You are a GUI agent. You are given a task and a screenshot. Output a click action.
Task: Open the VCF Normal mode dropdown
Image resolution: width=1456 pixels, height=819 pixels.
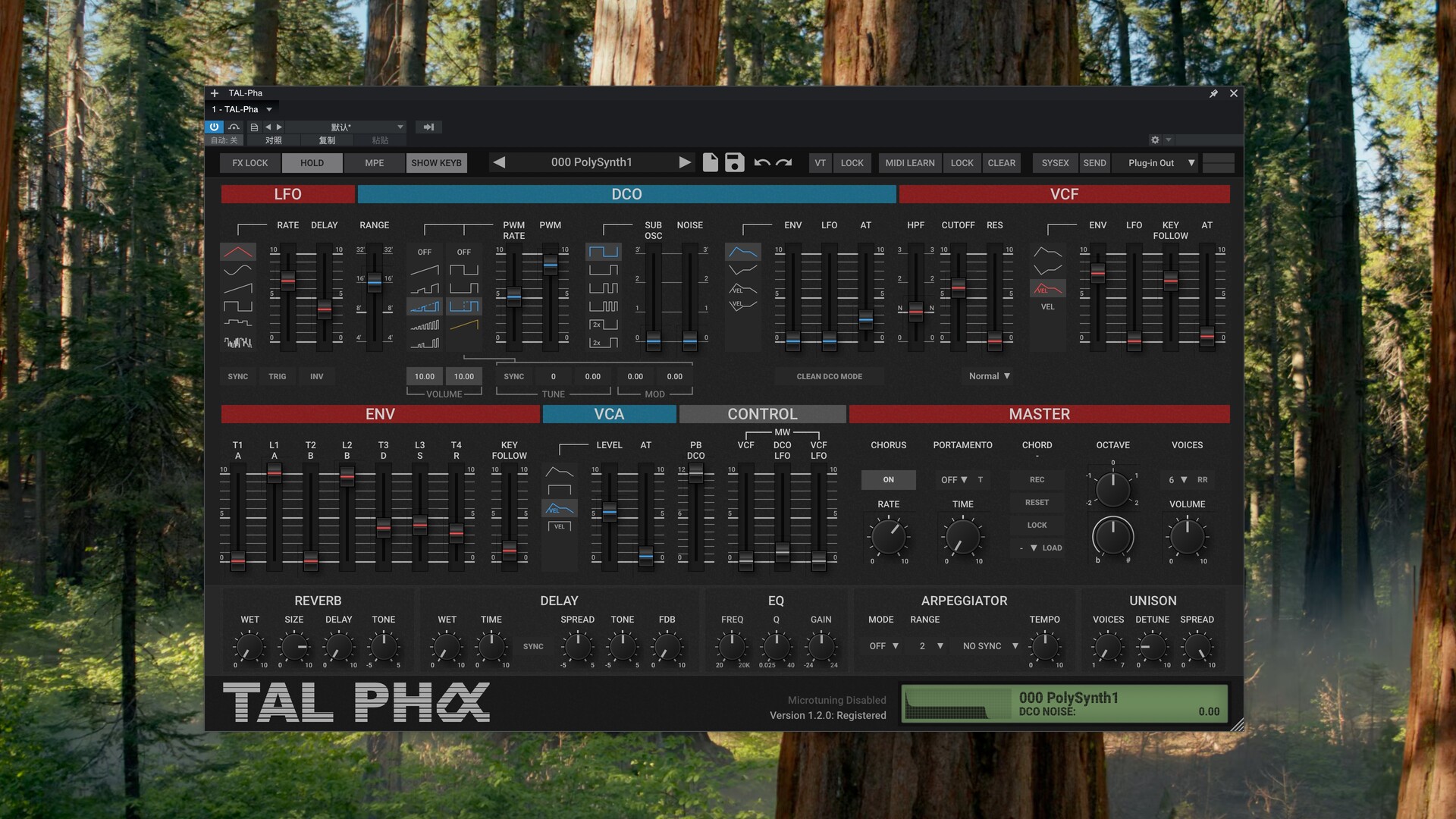(990, 376)
